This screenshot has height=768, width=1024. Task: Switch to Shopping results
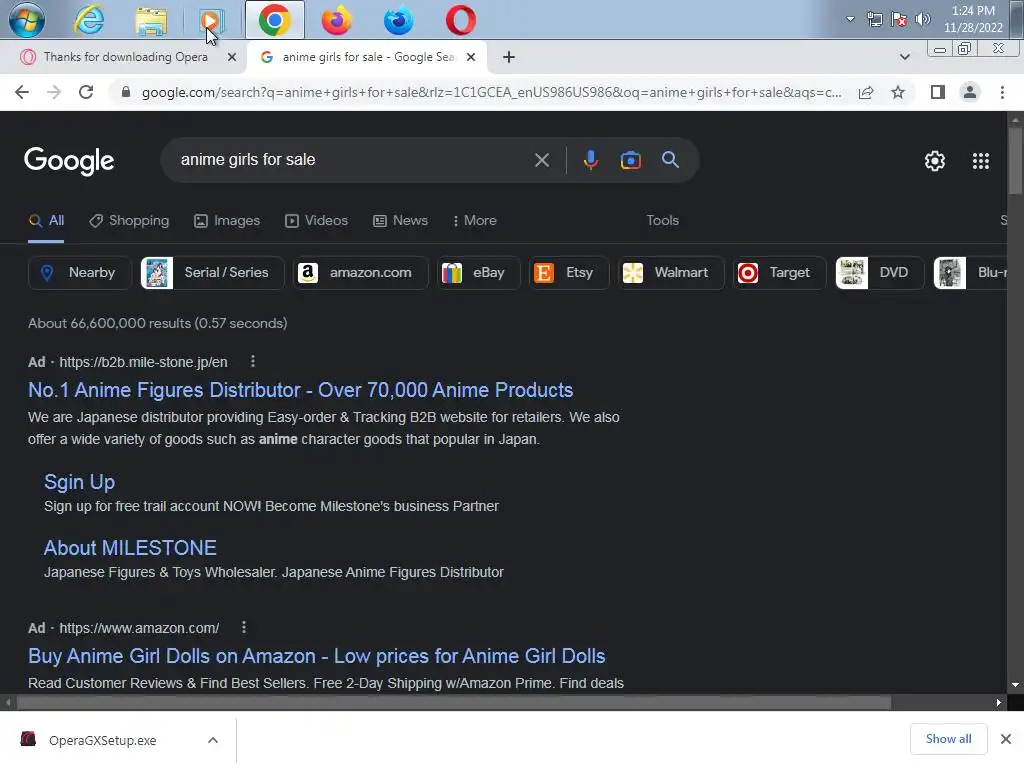[129, 221]
